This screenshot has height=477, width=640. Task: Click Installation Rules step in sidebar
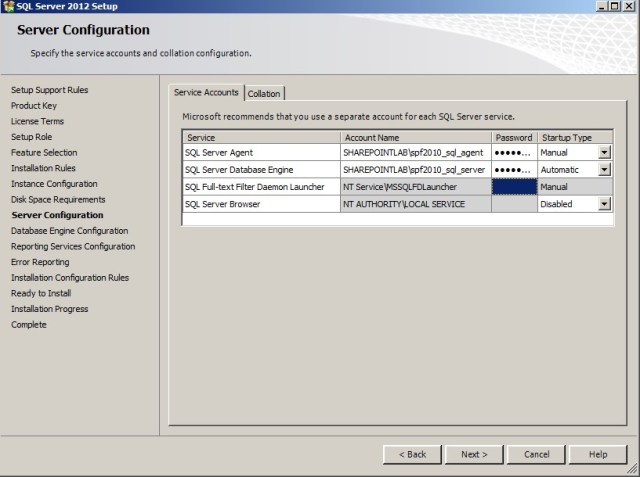(43, 168)
